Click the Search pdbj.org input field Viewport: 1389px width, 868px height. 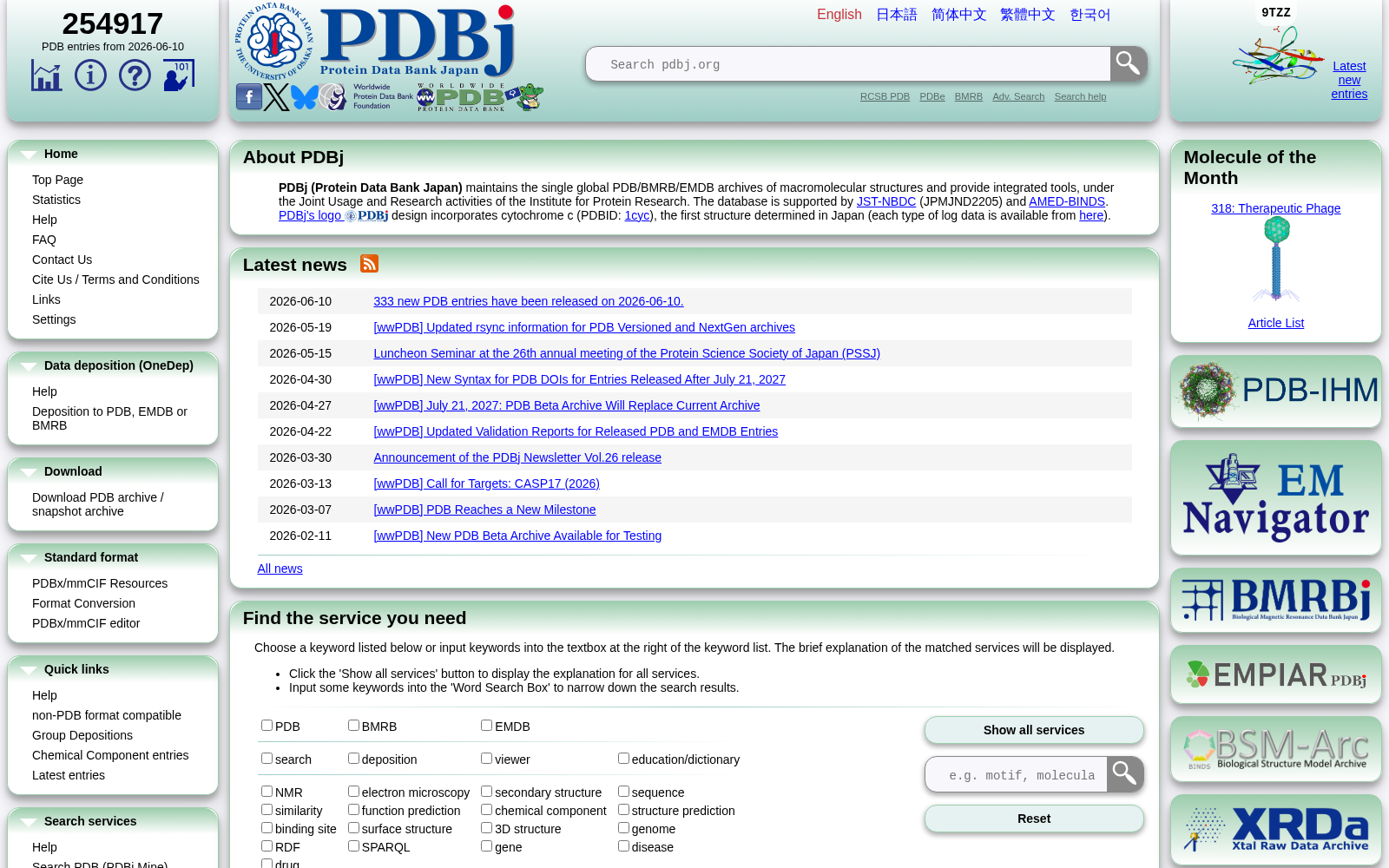point(848,63)
